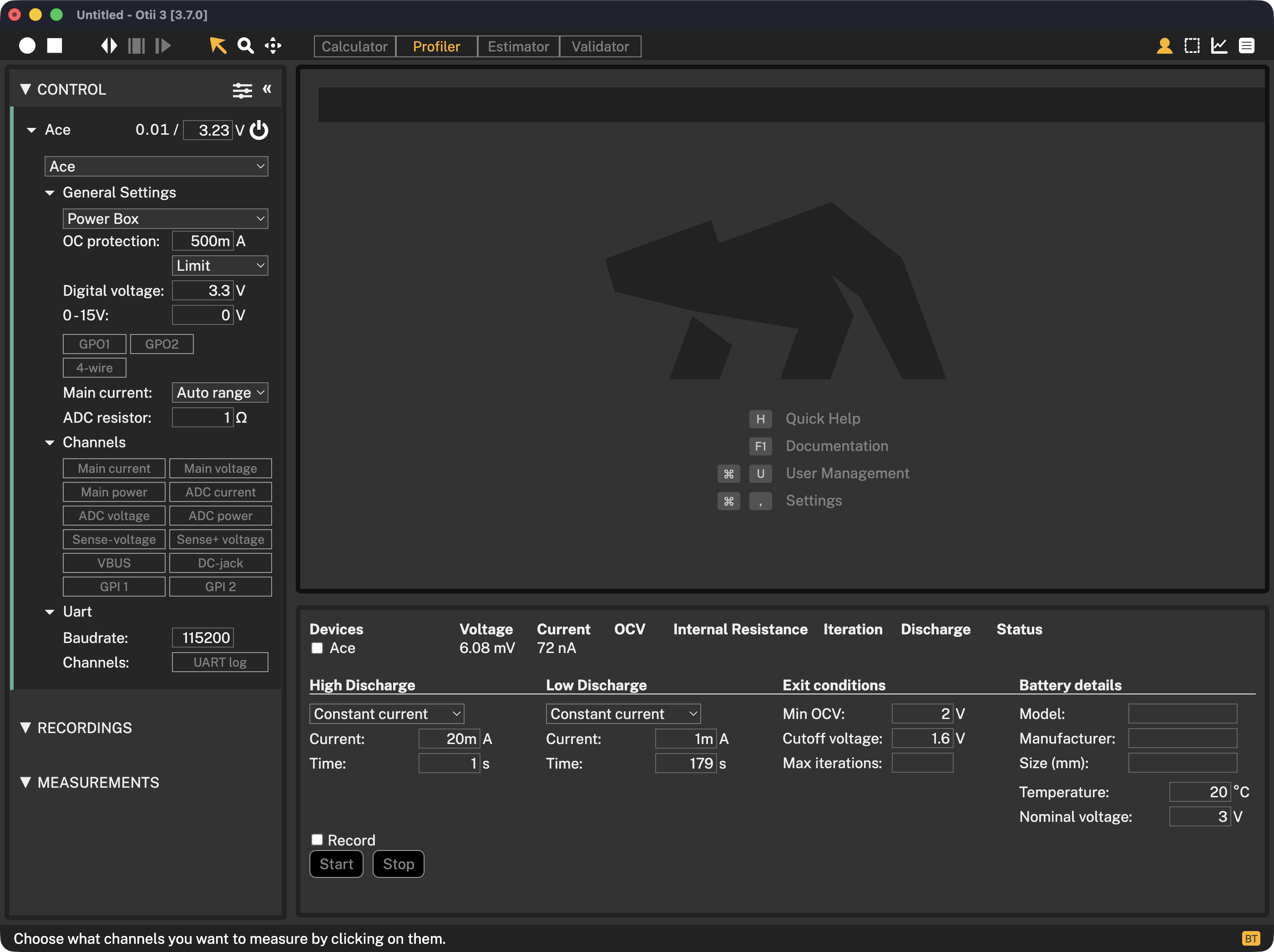Open the Auto range dropdown

click(x=220, y=393)
